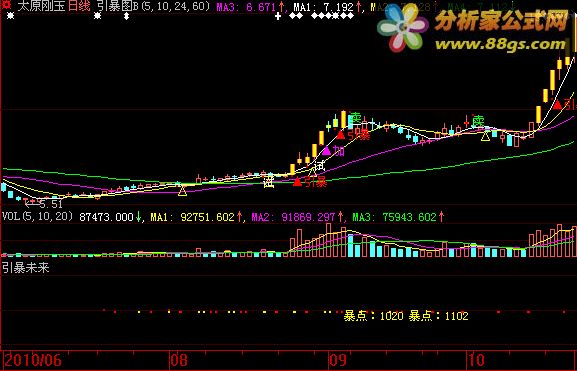Click the magenta MA3: 6.671 value

point(246,7)
